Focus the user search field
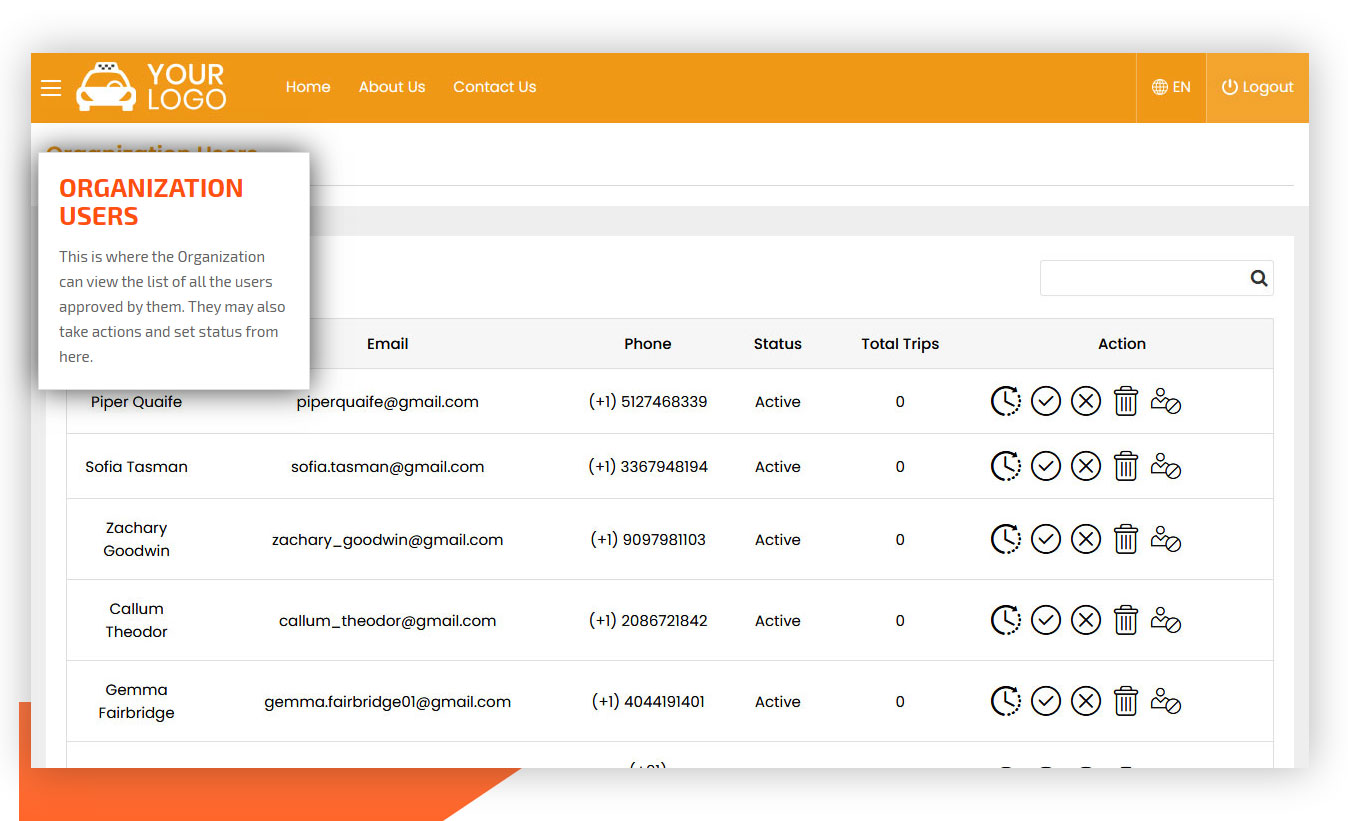This screenshot has width=1348, height=821. coord(1144,278)
